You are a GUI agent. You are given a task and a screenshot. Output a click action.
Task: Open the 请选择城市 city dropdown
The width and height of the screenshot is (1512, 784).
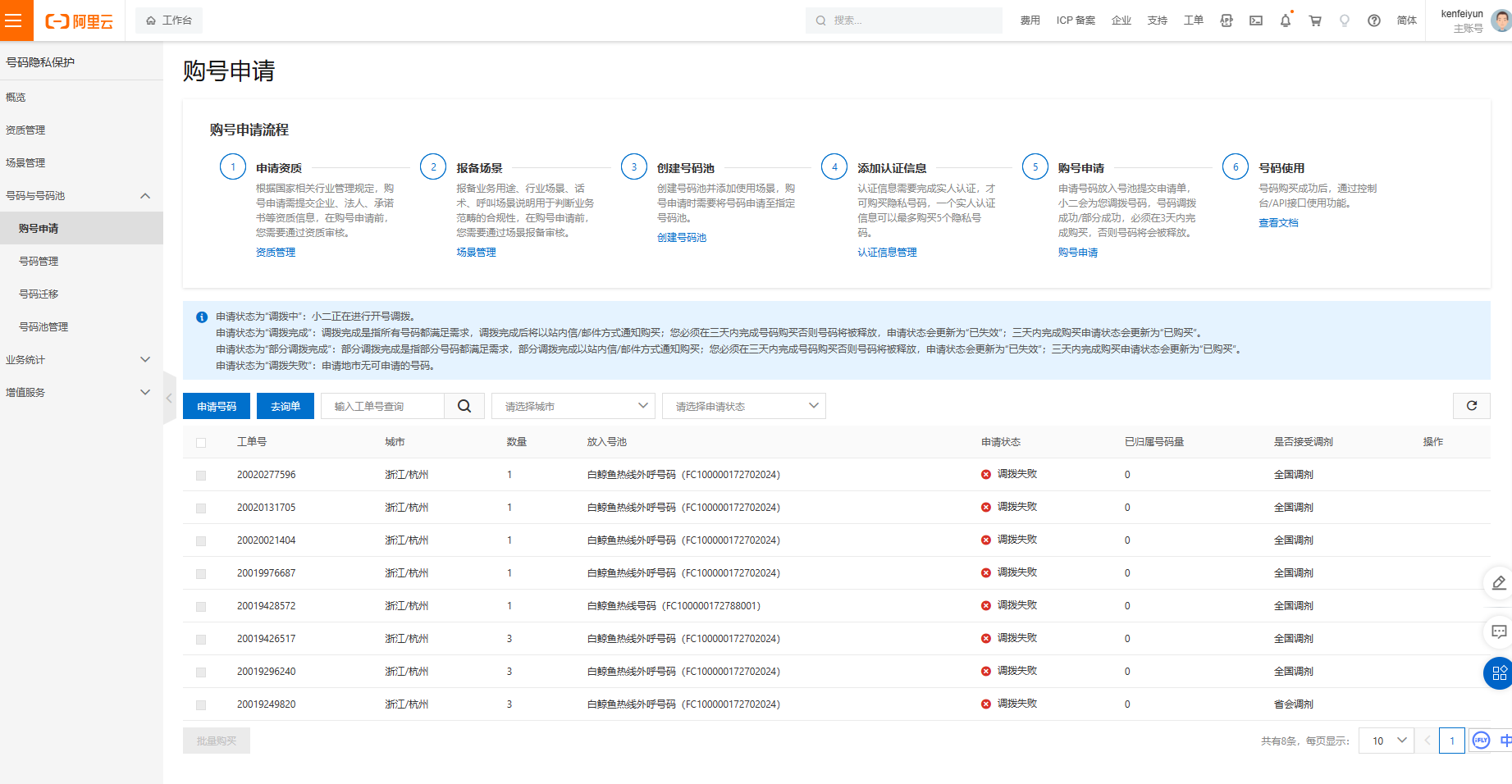(x=573, y=406)
